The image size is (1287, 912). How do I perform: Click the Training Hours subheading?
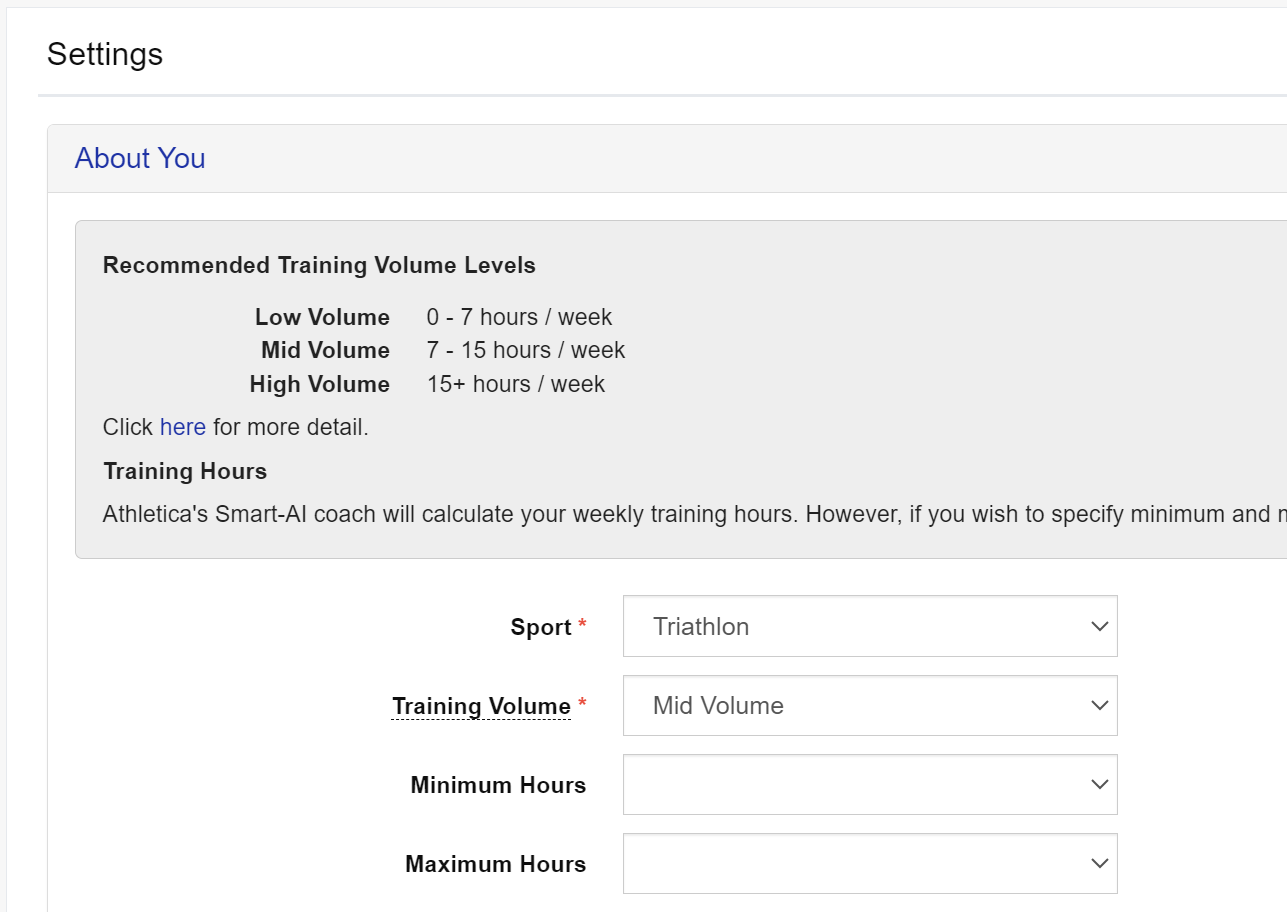pos(185,472)
